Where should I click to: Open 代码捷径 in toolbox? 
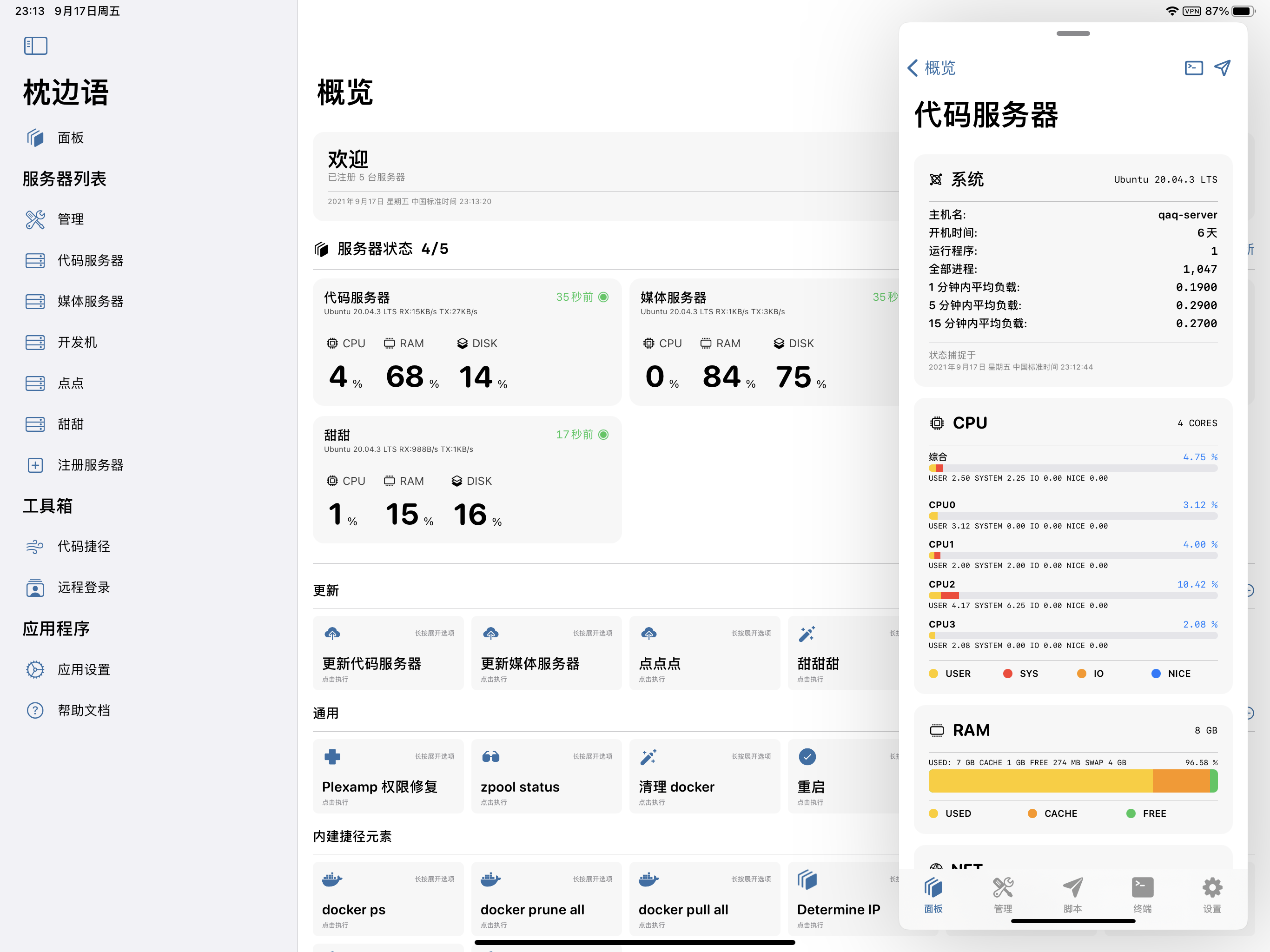[x=83, y=547]
